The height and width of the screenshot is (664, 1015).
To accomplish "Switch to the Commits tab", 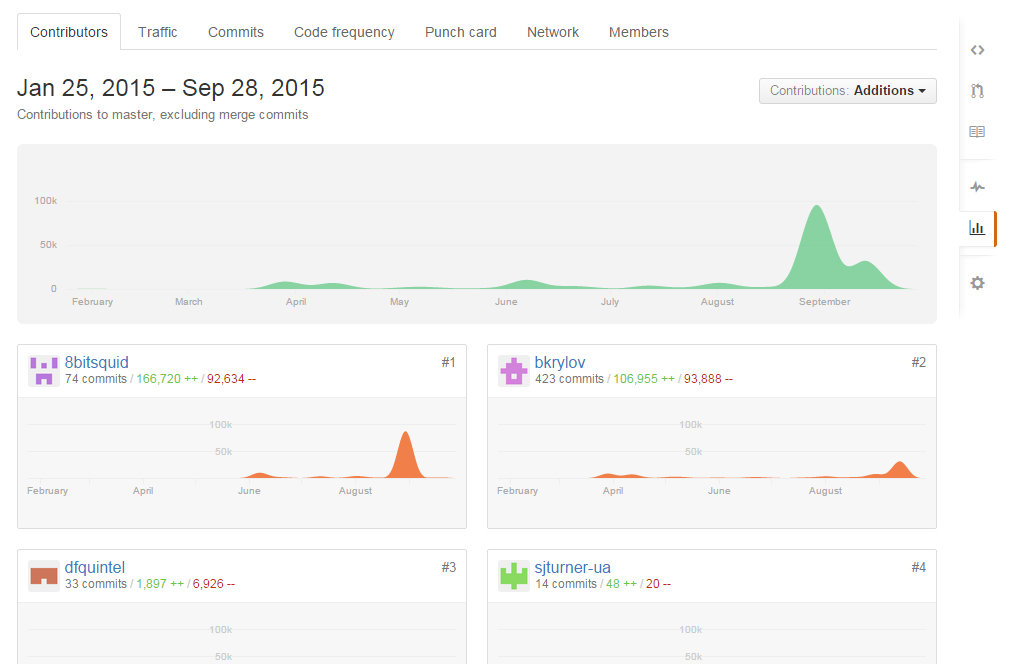I will coord(236,32).
